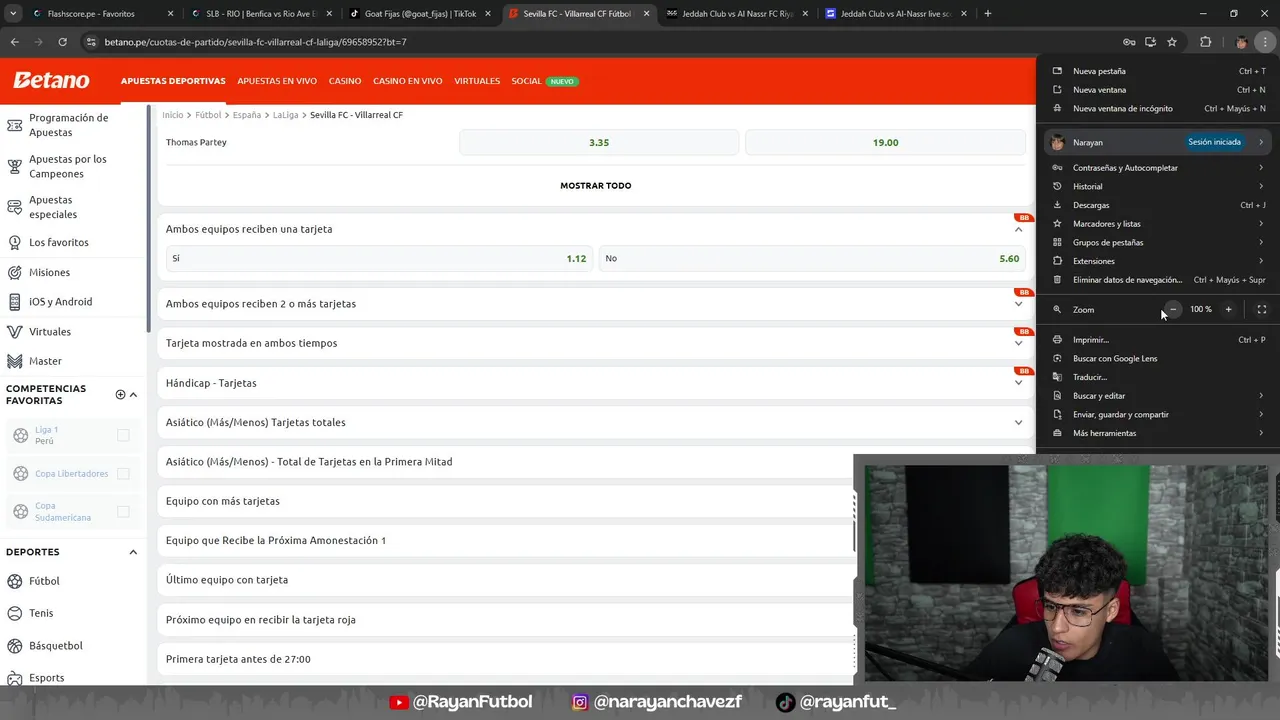
Task: Open Equipo con más tarjetas market
Action: (x=506, y=501)
